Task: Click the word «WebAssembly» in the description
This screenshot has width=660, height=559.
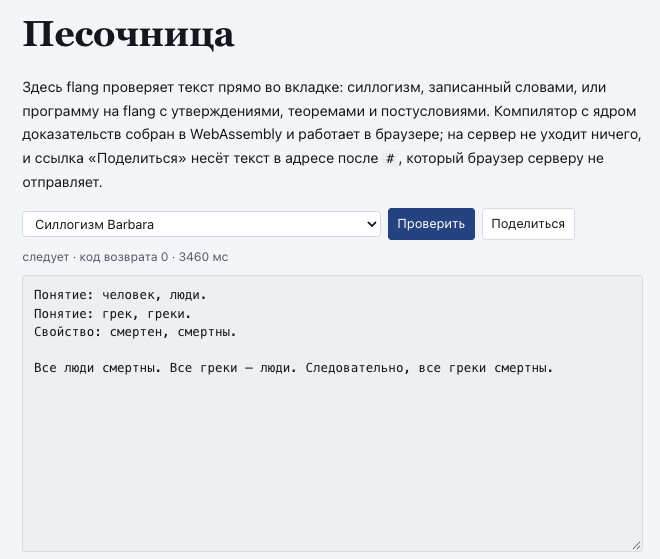Action: 236,134
